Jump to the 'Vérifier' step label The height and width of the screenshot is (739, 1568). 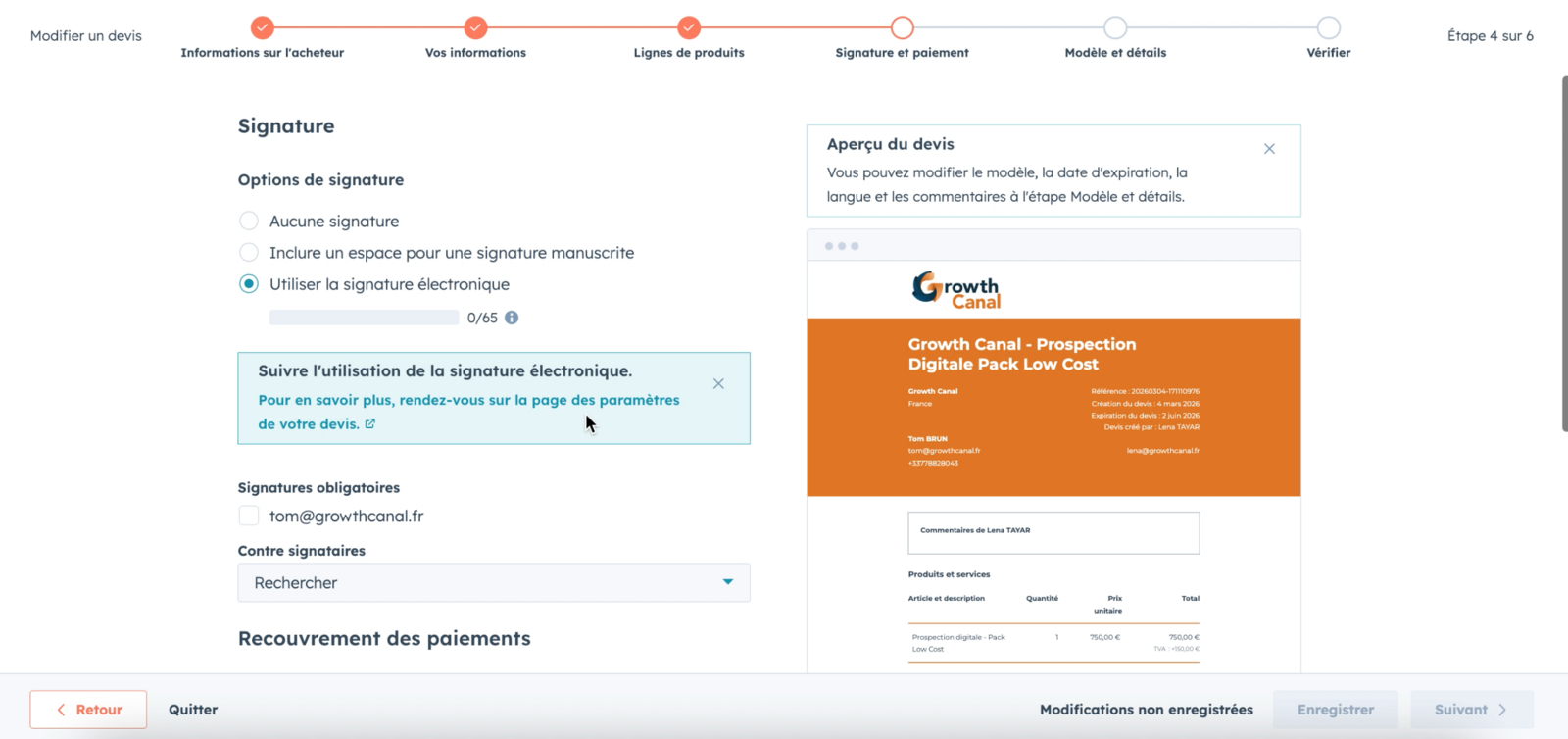pos(1329,53)
